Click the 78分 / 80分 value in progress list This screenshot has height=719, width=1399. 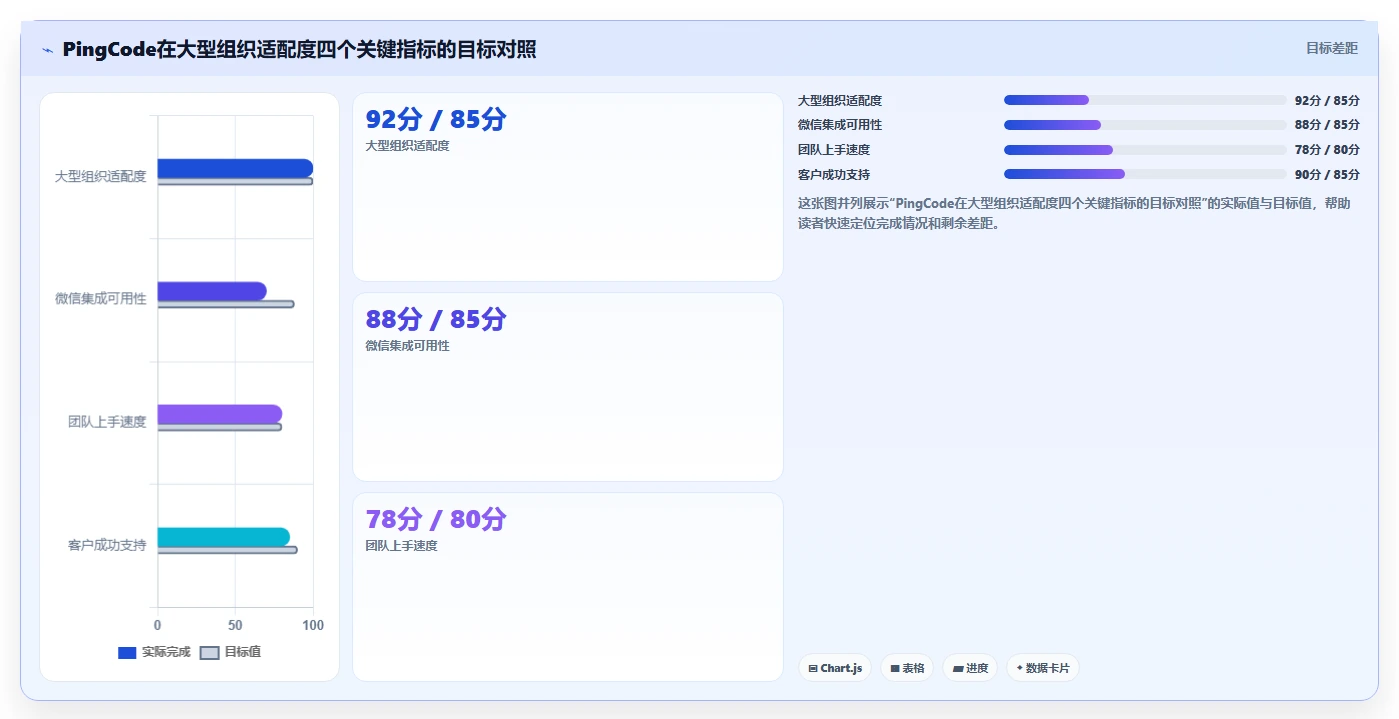pyautogui.click(x=1327, y=150)
